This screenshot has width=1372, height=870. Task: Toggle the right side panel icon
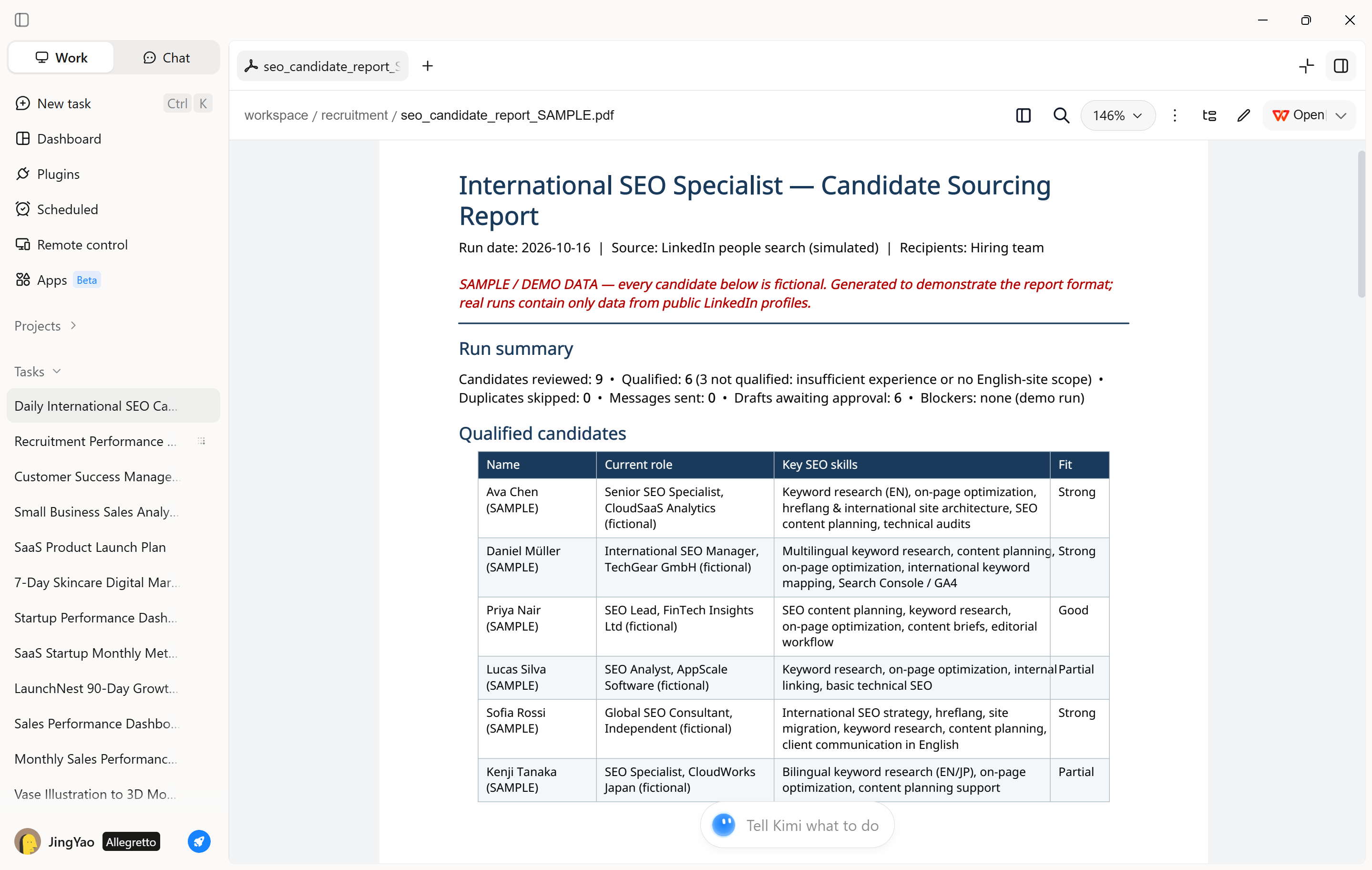point(1341,66)
